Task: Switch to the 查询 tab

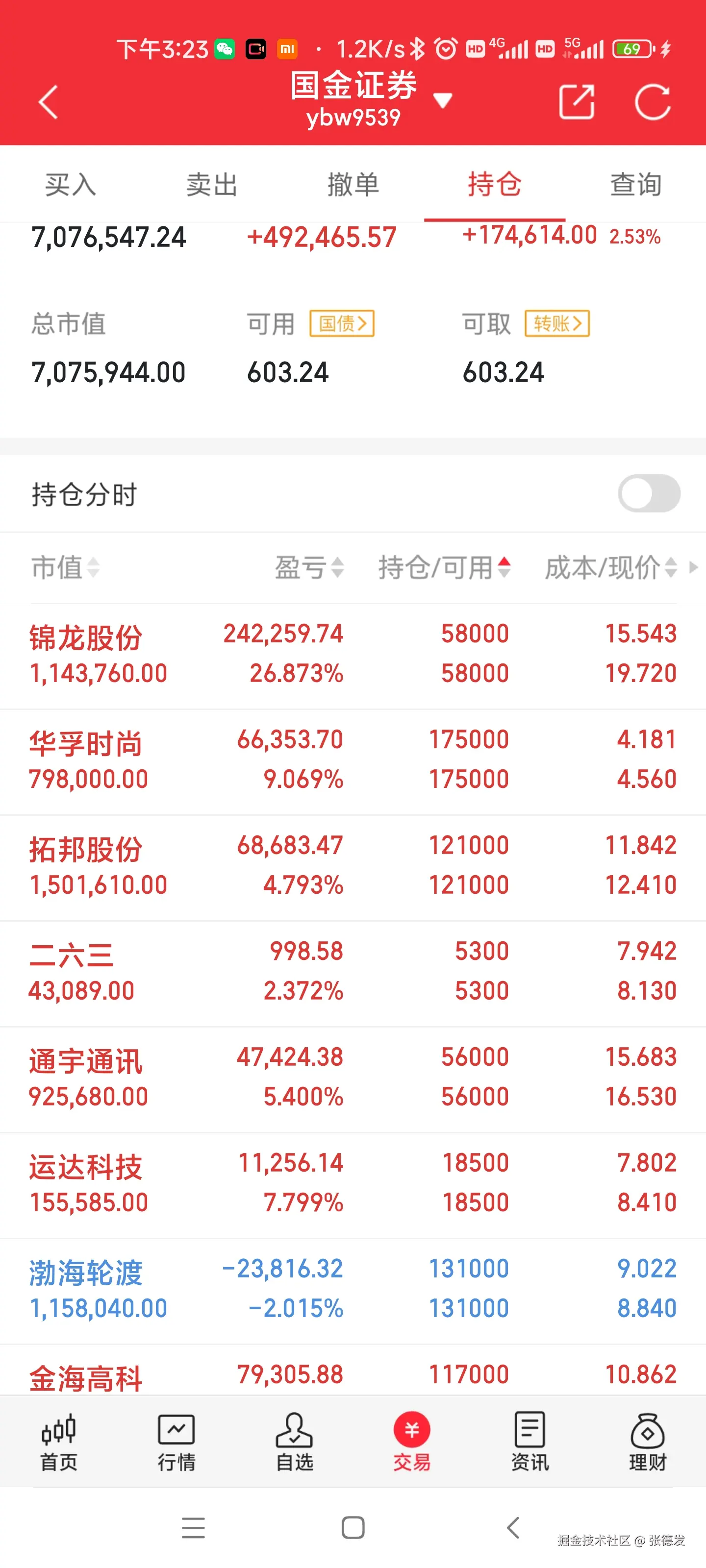Action: pyautogui.click(x=635, y=184)
